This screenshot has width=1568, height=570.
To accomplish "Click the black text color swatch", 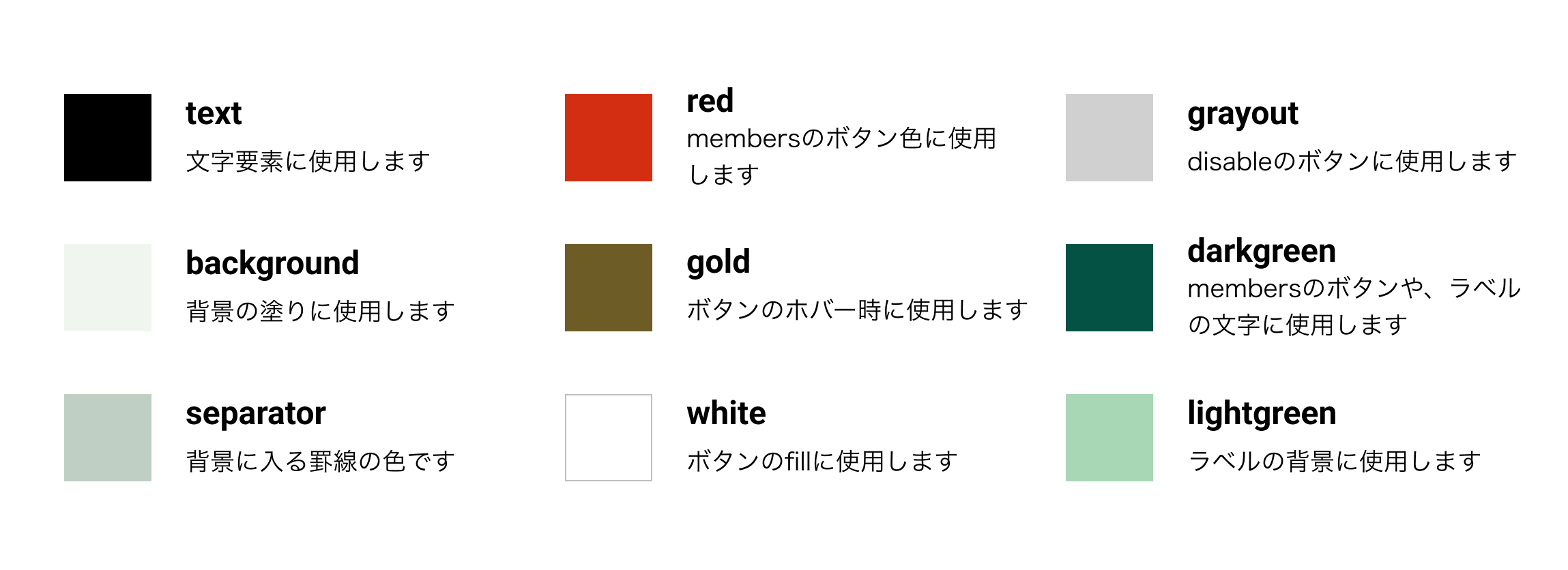I will (x=108, y=138).
